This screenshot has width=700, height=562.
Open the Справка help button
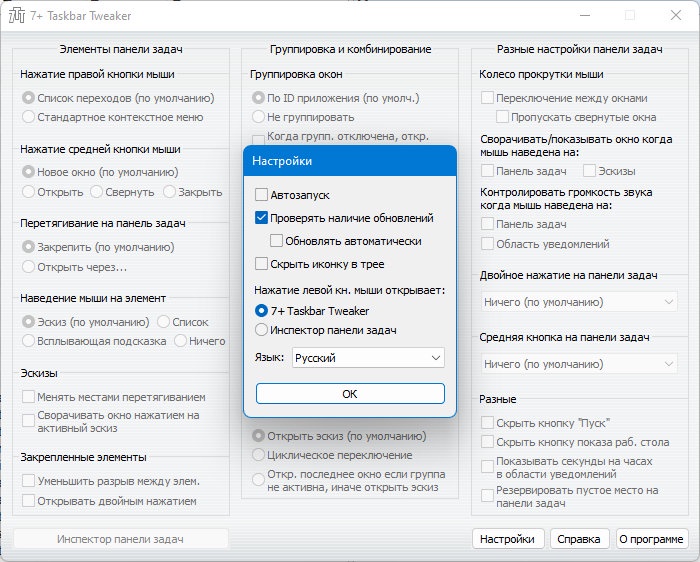pyautogui.click(x=579, y=539)
